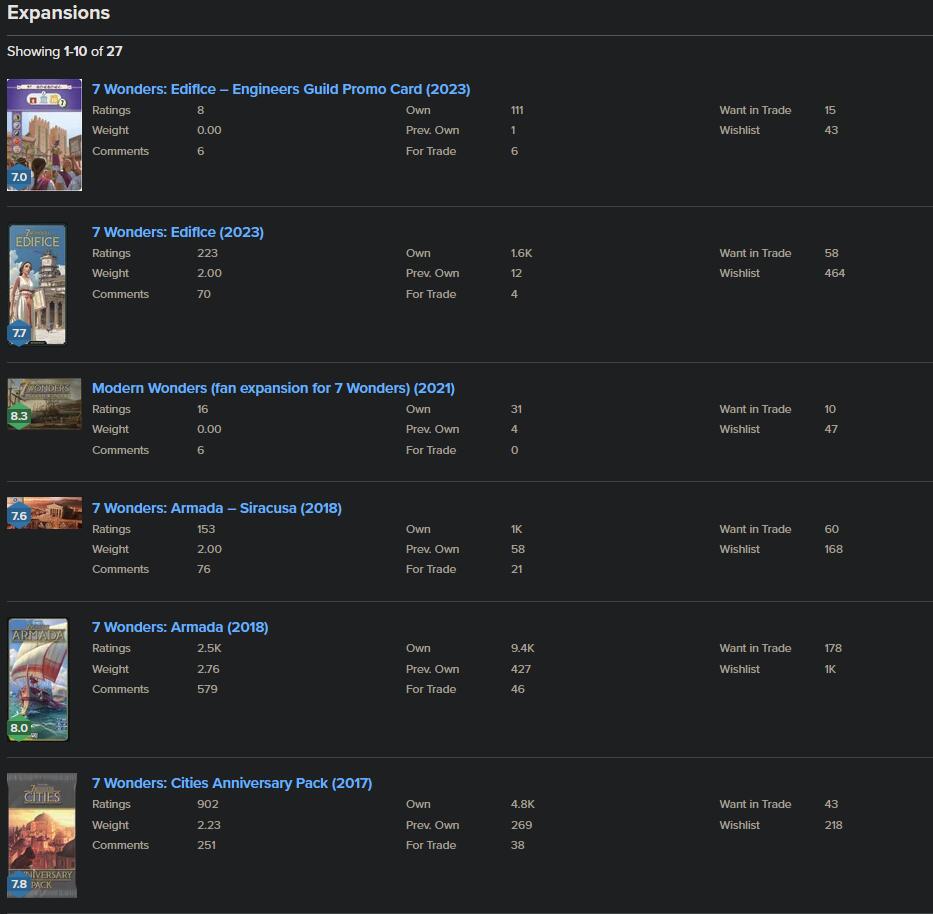Click Prev. Own value 269 for Cities Anniversary

pyautogui.click(x=521, y=825)
